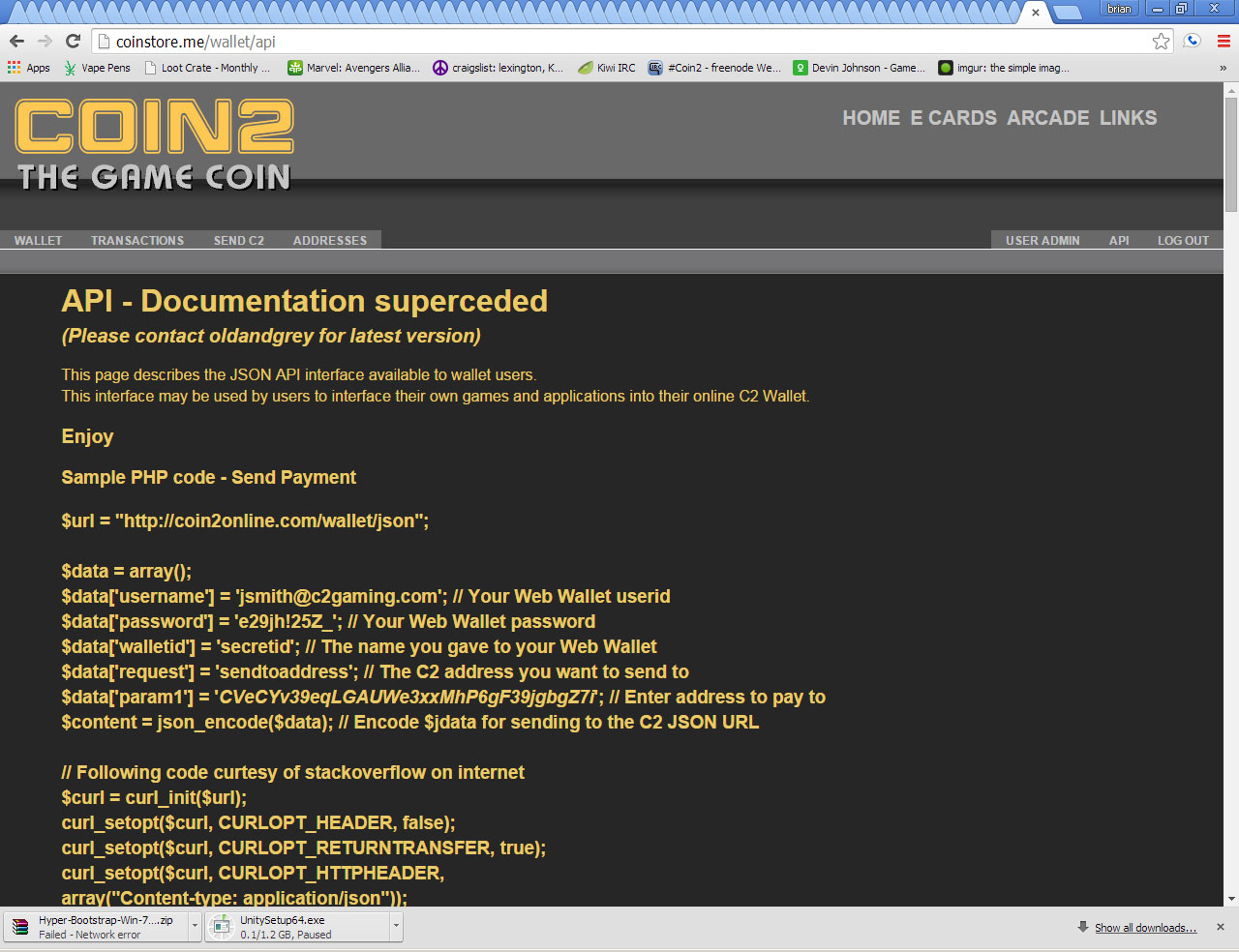The height and width of the screenshot is (952, 1239).
Task: Open the Vape Pens bookmark
Action: coord(97,68)
